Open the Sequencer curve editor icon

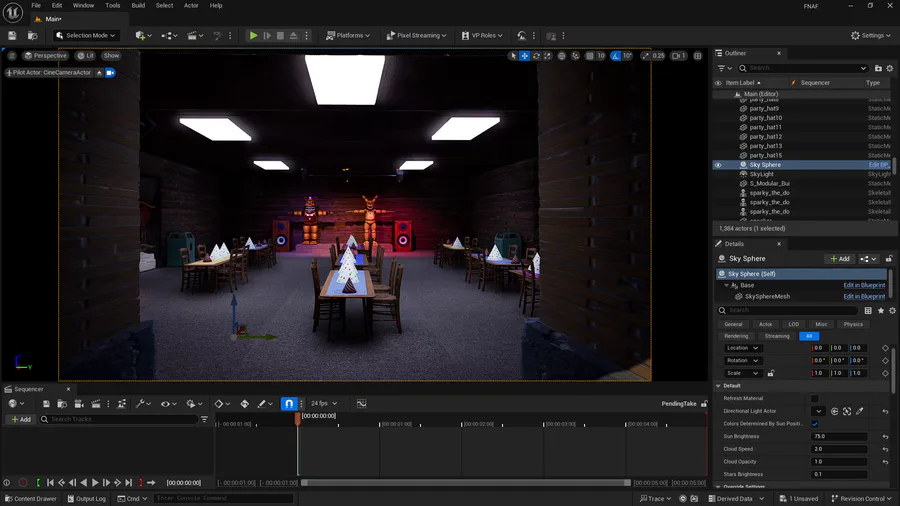point(361,404)
